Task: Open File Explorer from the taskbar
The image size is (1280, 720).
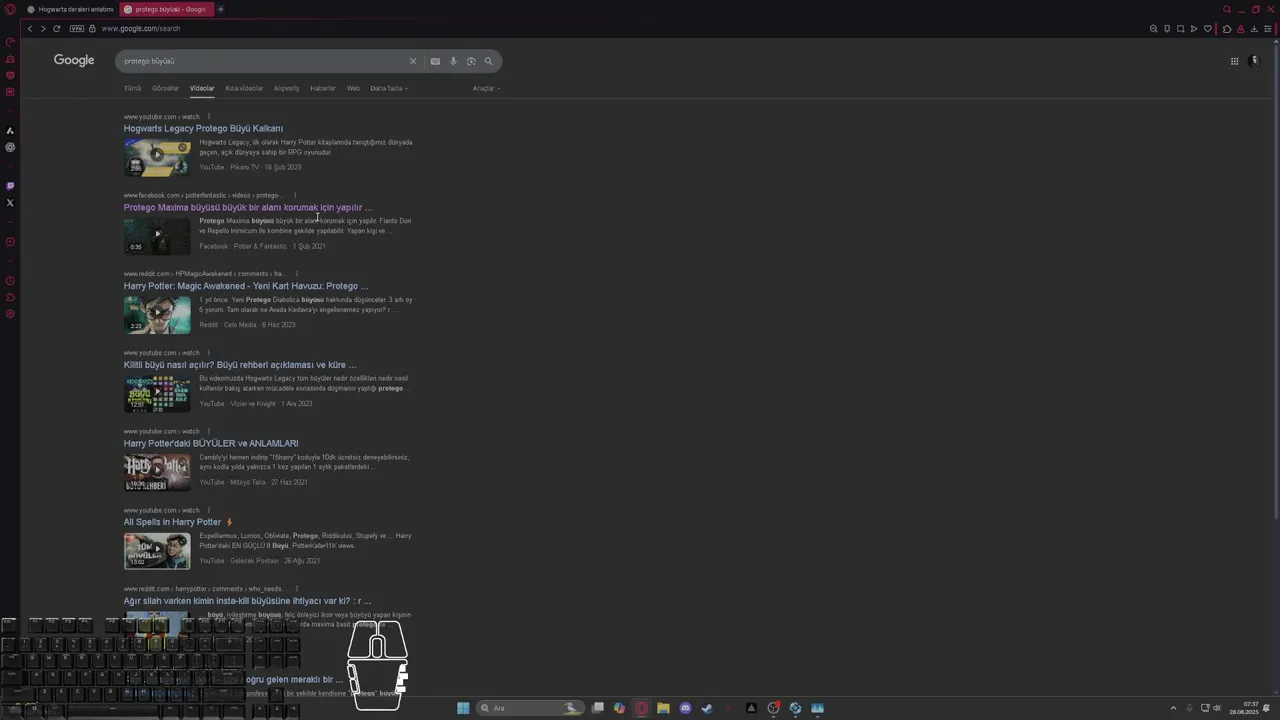Action: pos(663,708)
